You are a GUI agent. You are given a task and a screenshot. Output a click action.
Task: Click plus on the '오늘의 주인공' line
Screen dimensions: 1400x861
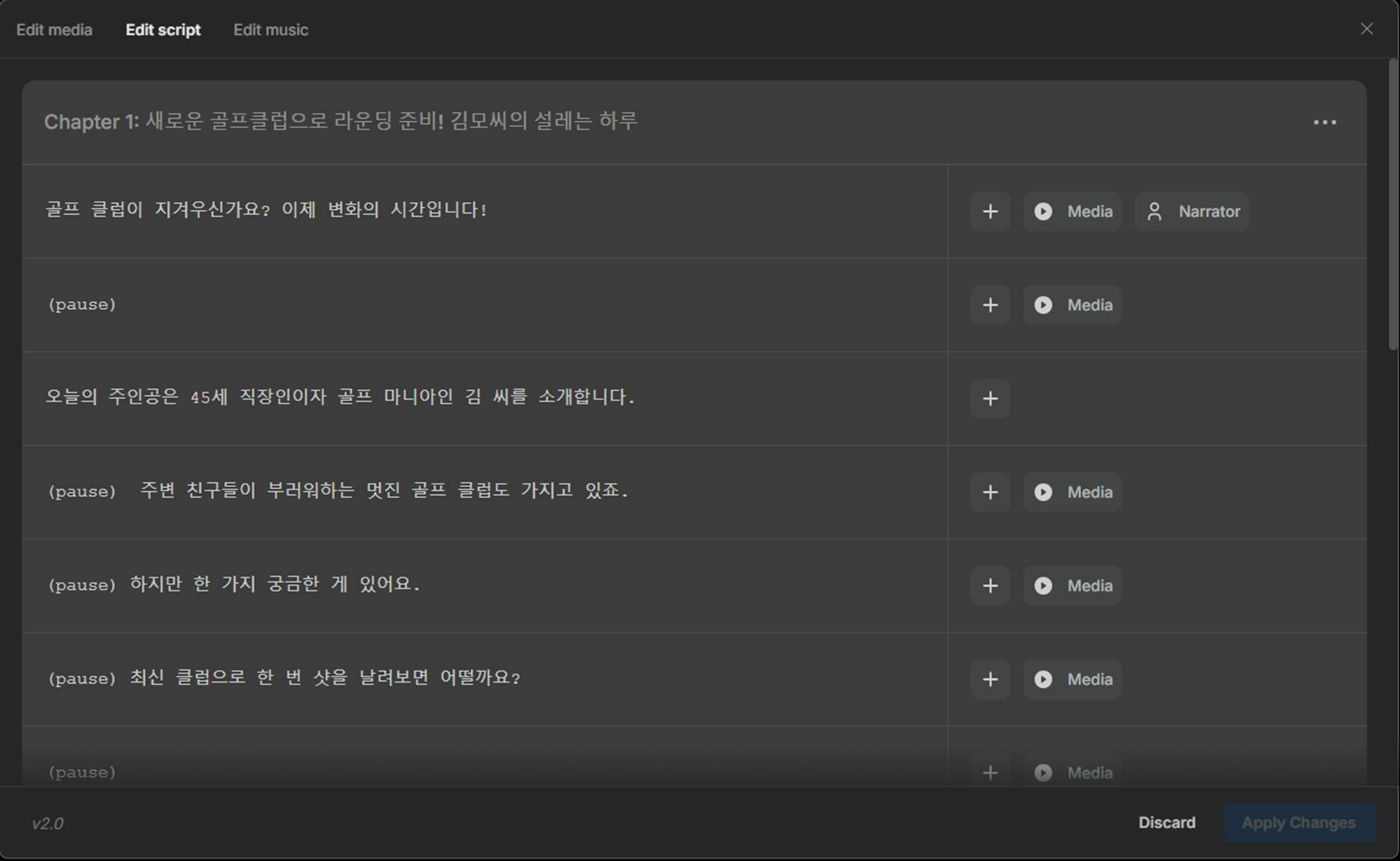point(990,399)
